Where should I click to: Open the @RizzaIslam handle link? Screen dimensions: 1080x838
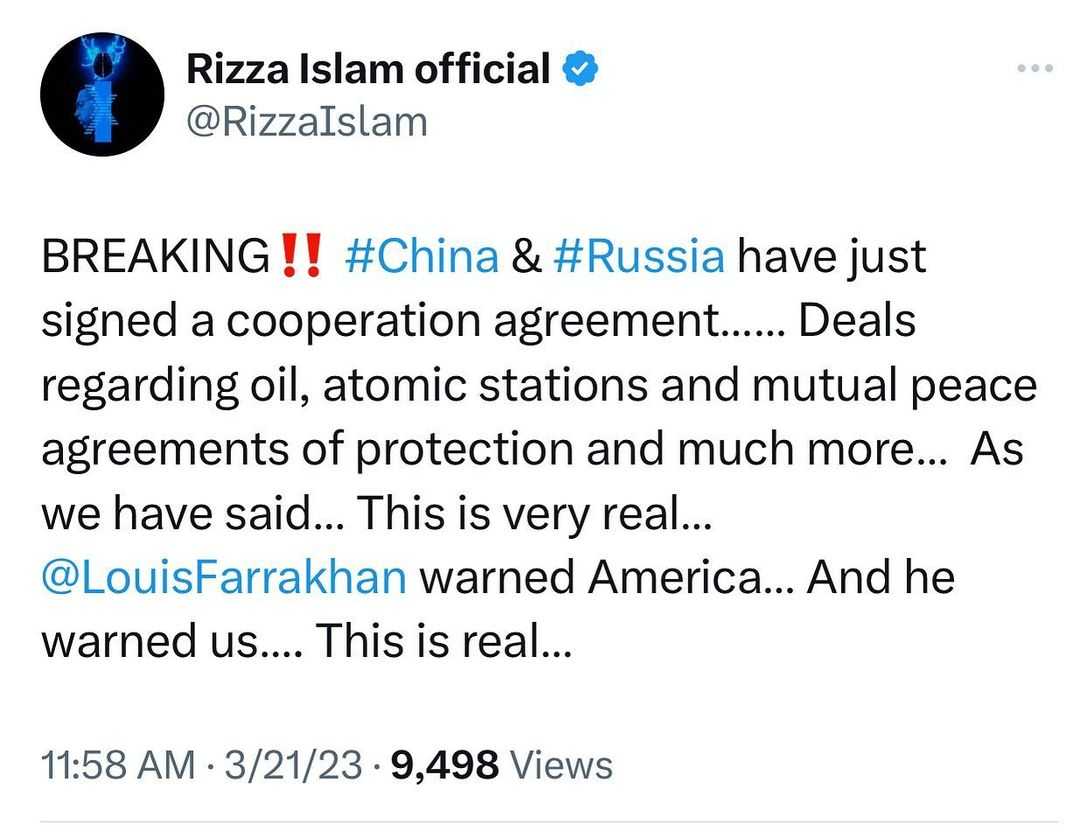pos(307,121)
